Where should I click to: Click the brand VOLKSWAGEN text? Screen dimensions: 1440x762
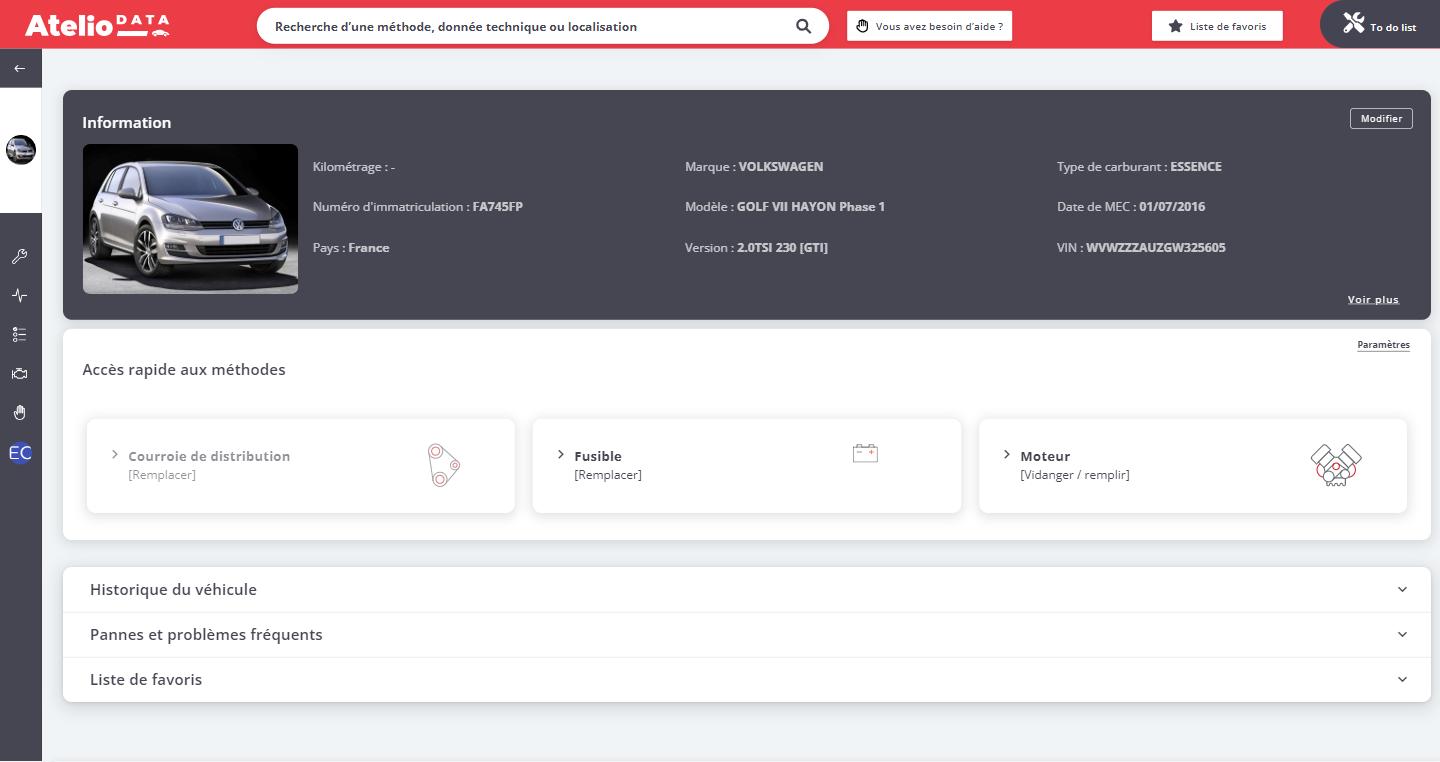click(781, 167)
